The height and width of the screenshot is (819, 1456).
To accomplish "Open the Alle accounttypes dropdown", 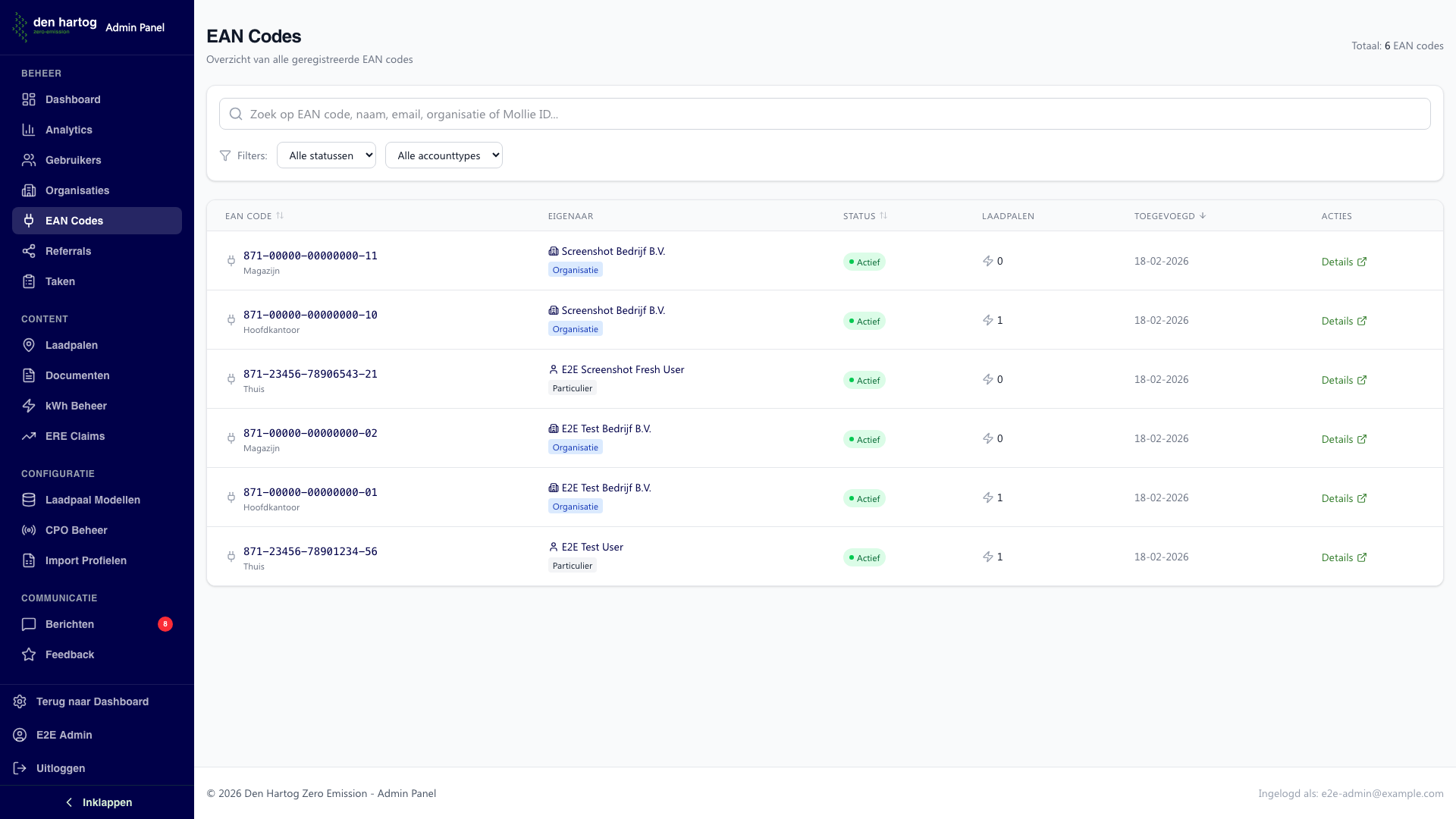I will (444, 155).
